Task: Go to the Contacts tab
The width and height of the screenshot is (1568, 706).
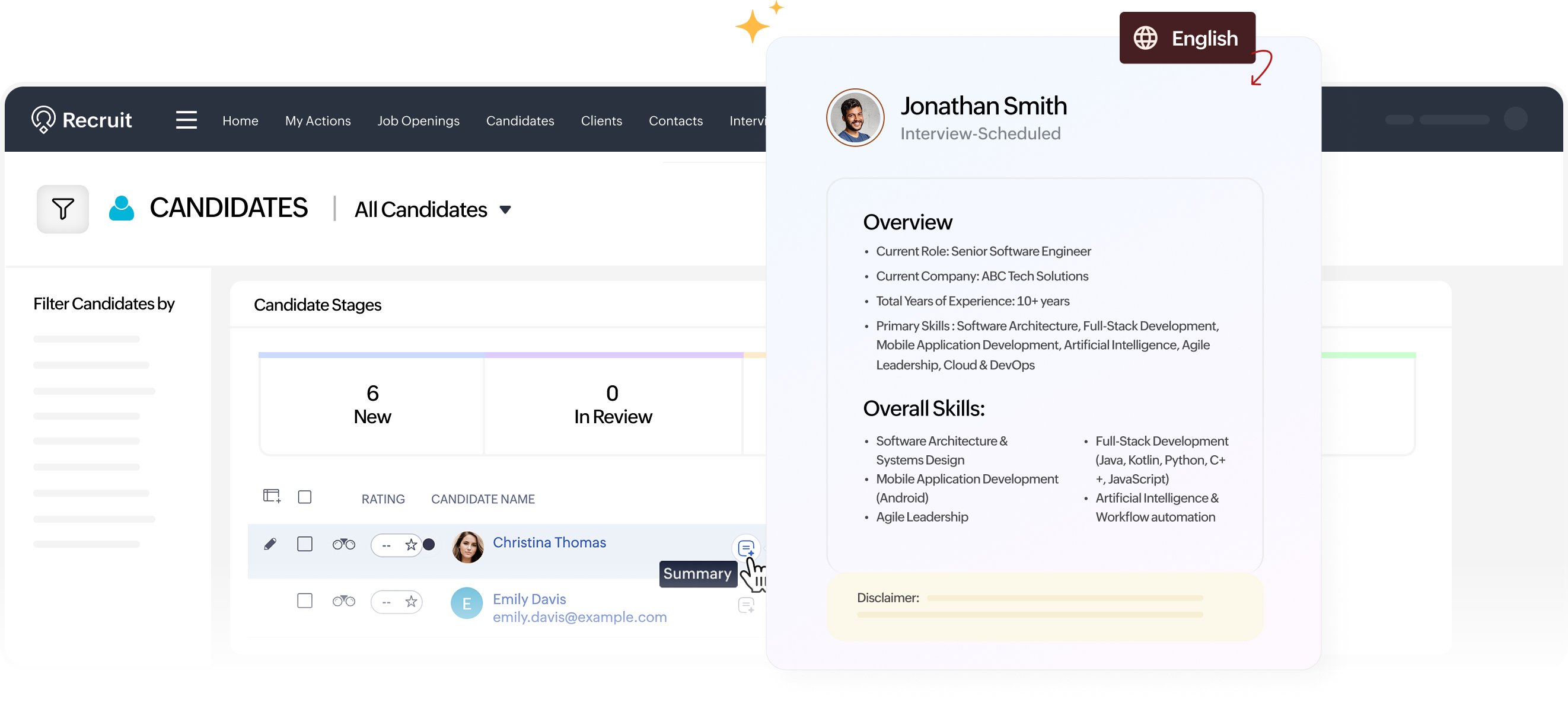Action: [x=675, y=120]
